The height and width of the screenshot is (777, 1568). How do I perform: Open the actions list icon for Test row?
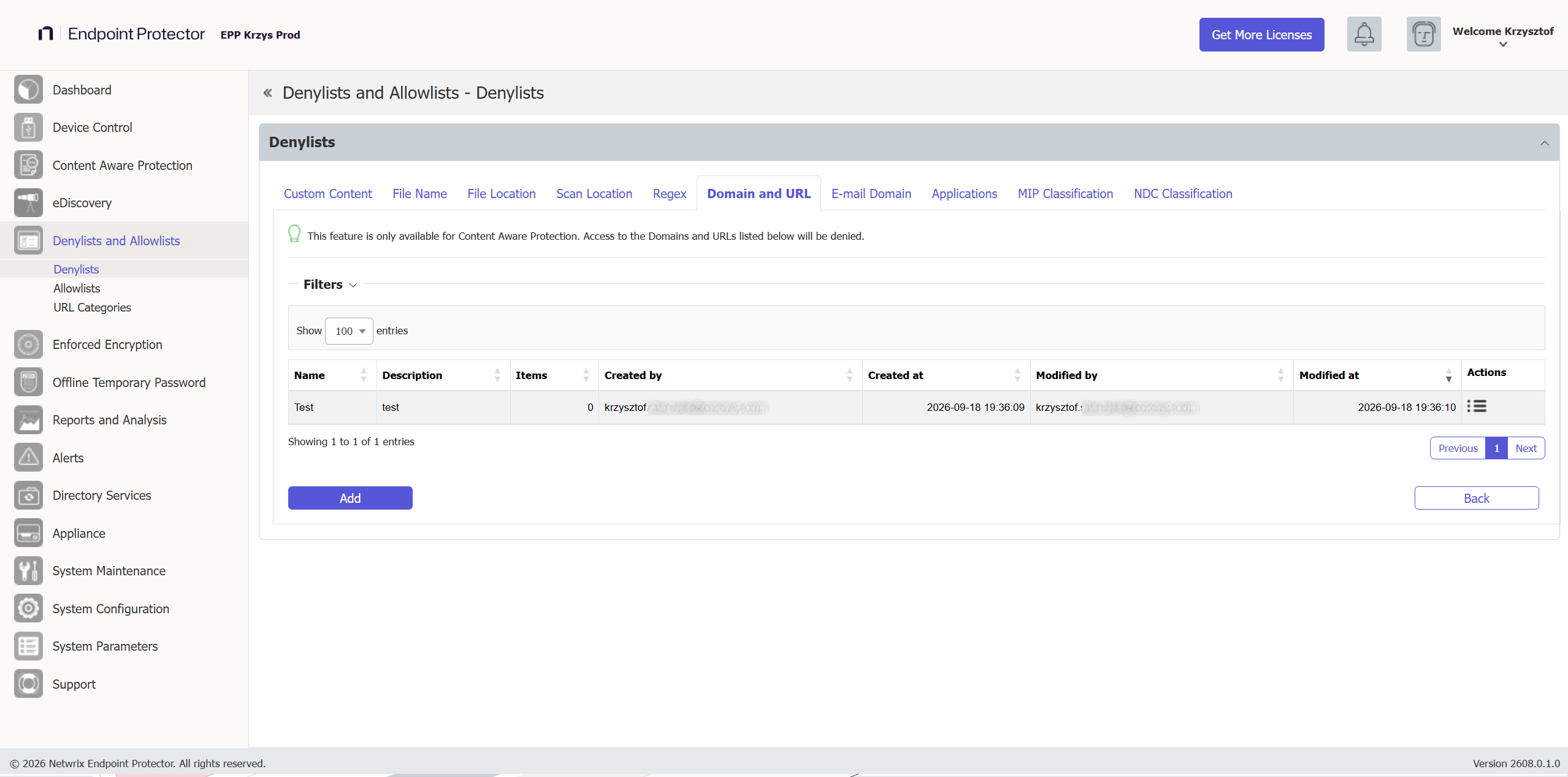(x=1477, y=407)
